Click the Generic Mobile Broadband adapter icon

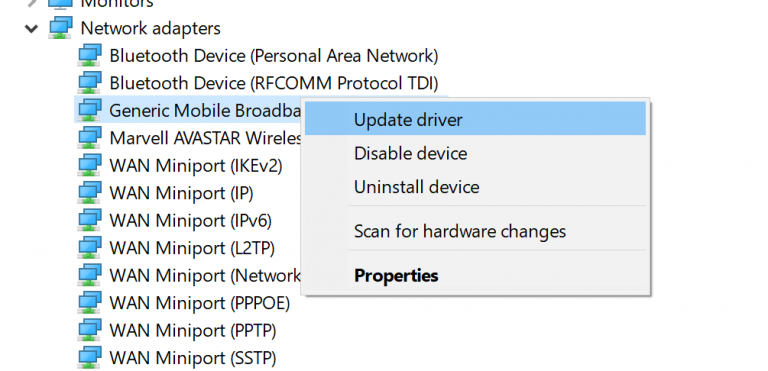[x=90, y=110]
